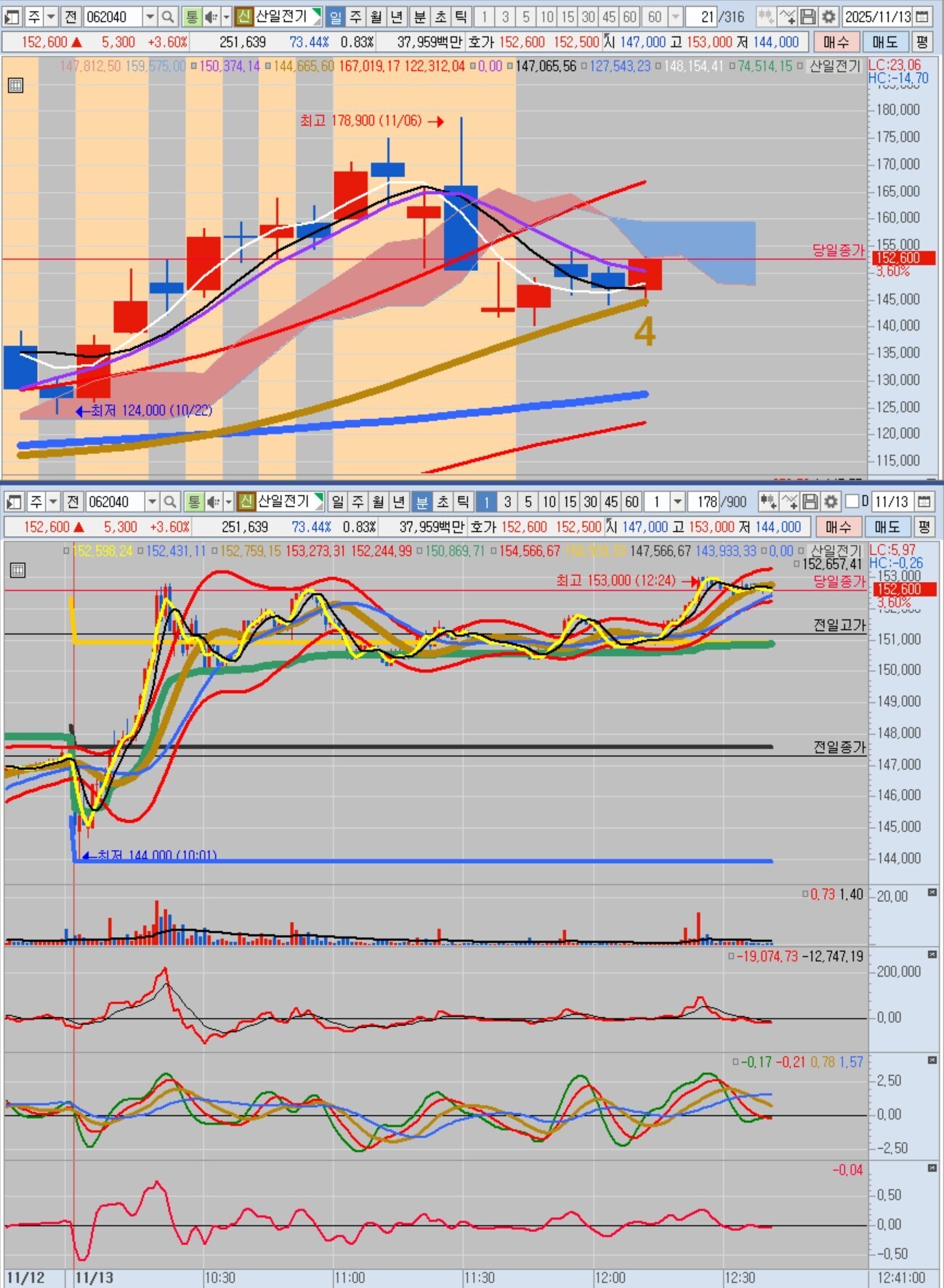Click the green 통 button in the daily chart toolbar

191,16
